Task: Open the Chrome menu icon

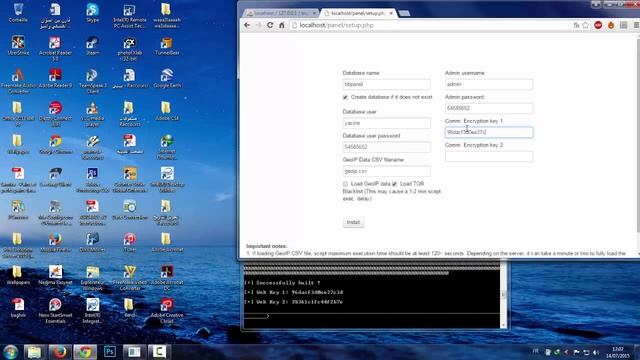Action: click(x=636, y=25)
